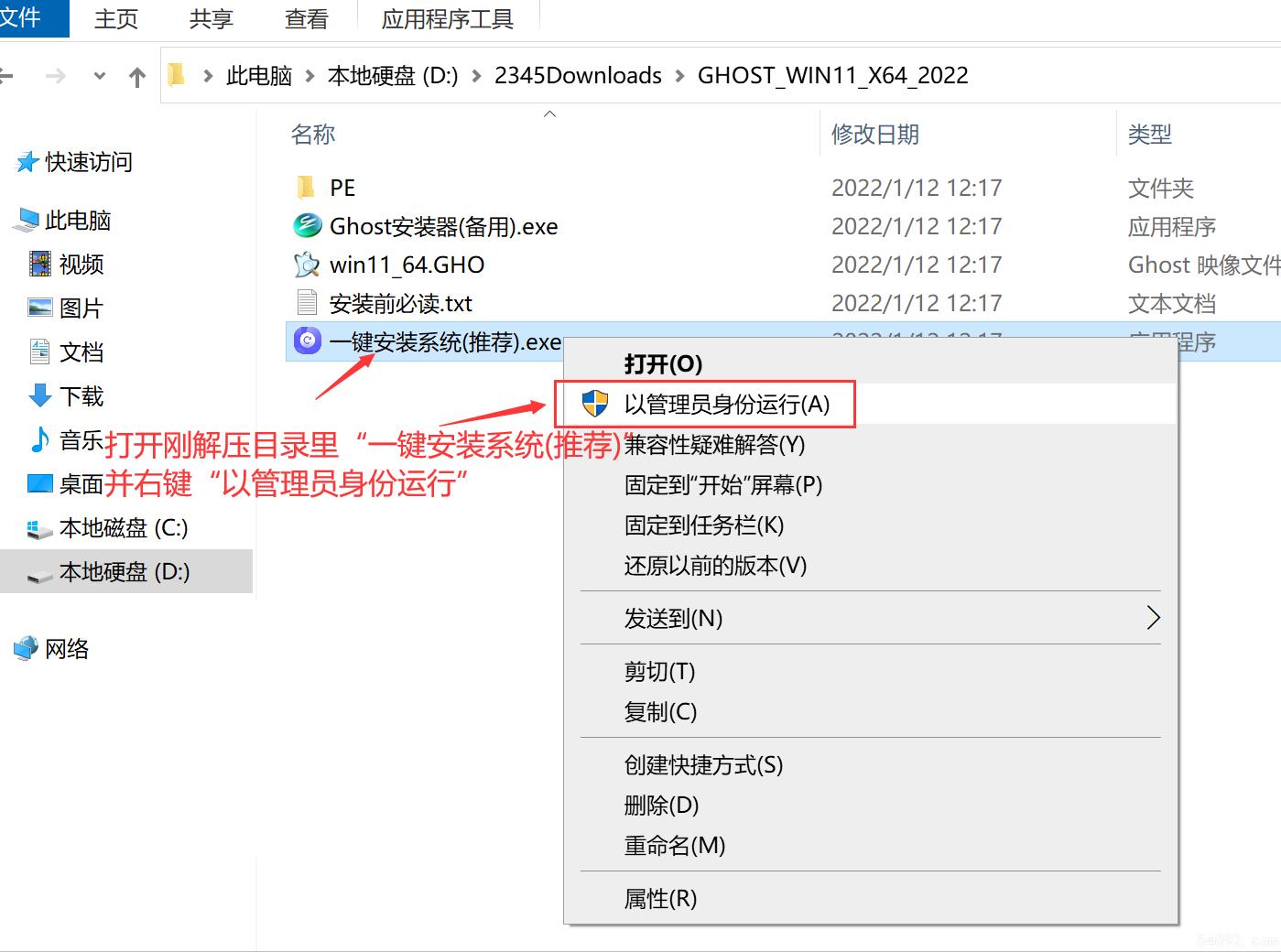Switch to the 查看 ribbon tab
1281x952 pixels.
click(x=305, y=18)
